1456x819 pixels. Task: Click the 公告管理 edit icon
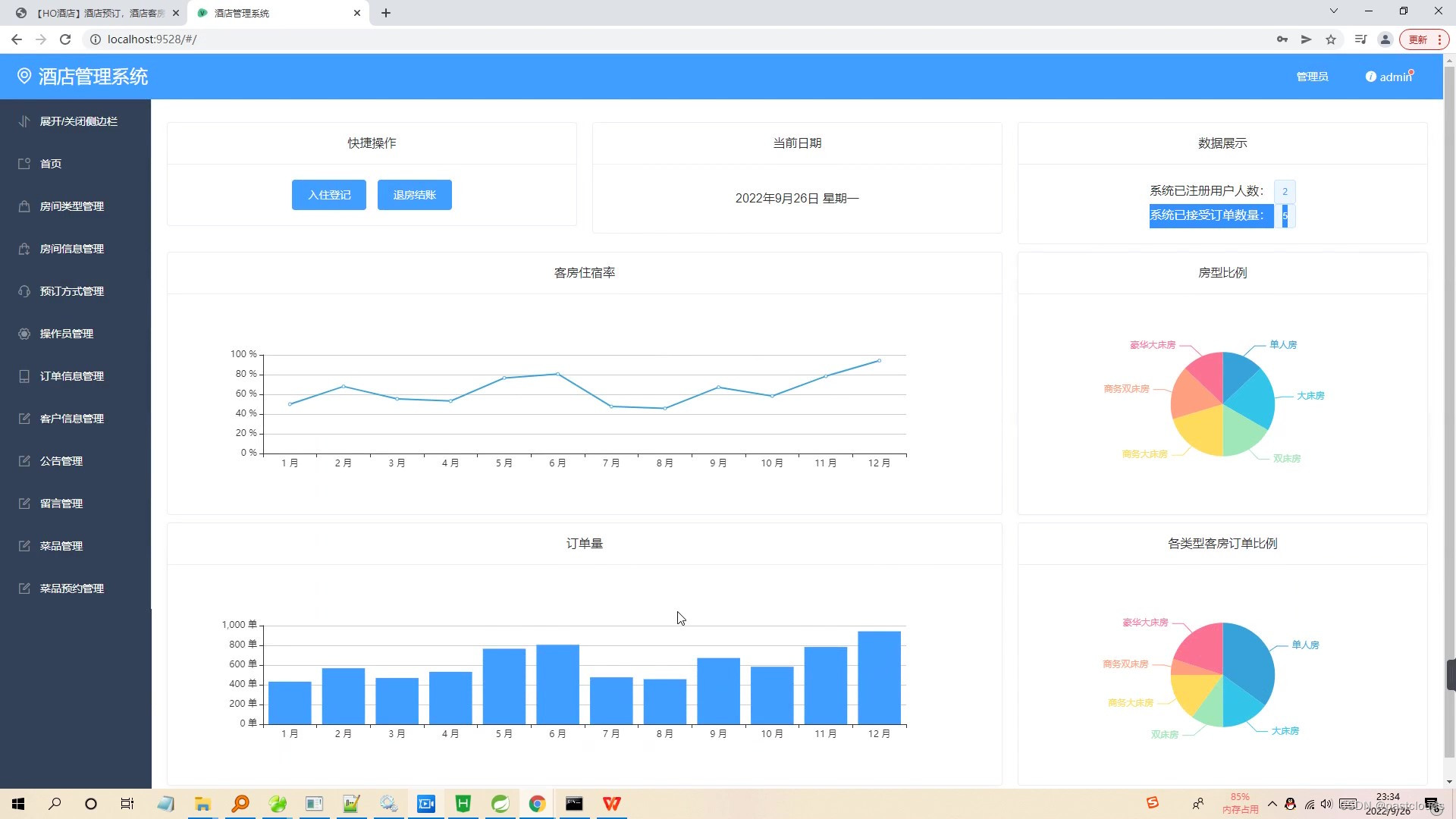tap(24, 461)
